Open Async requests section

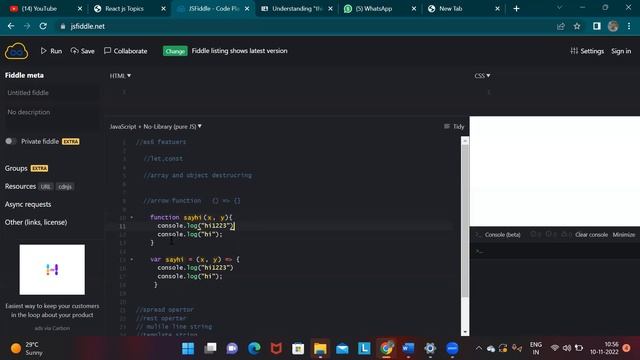(28, 204)
